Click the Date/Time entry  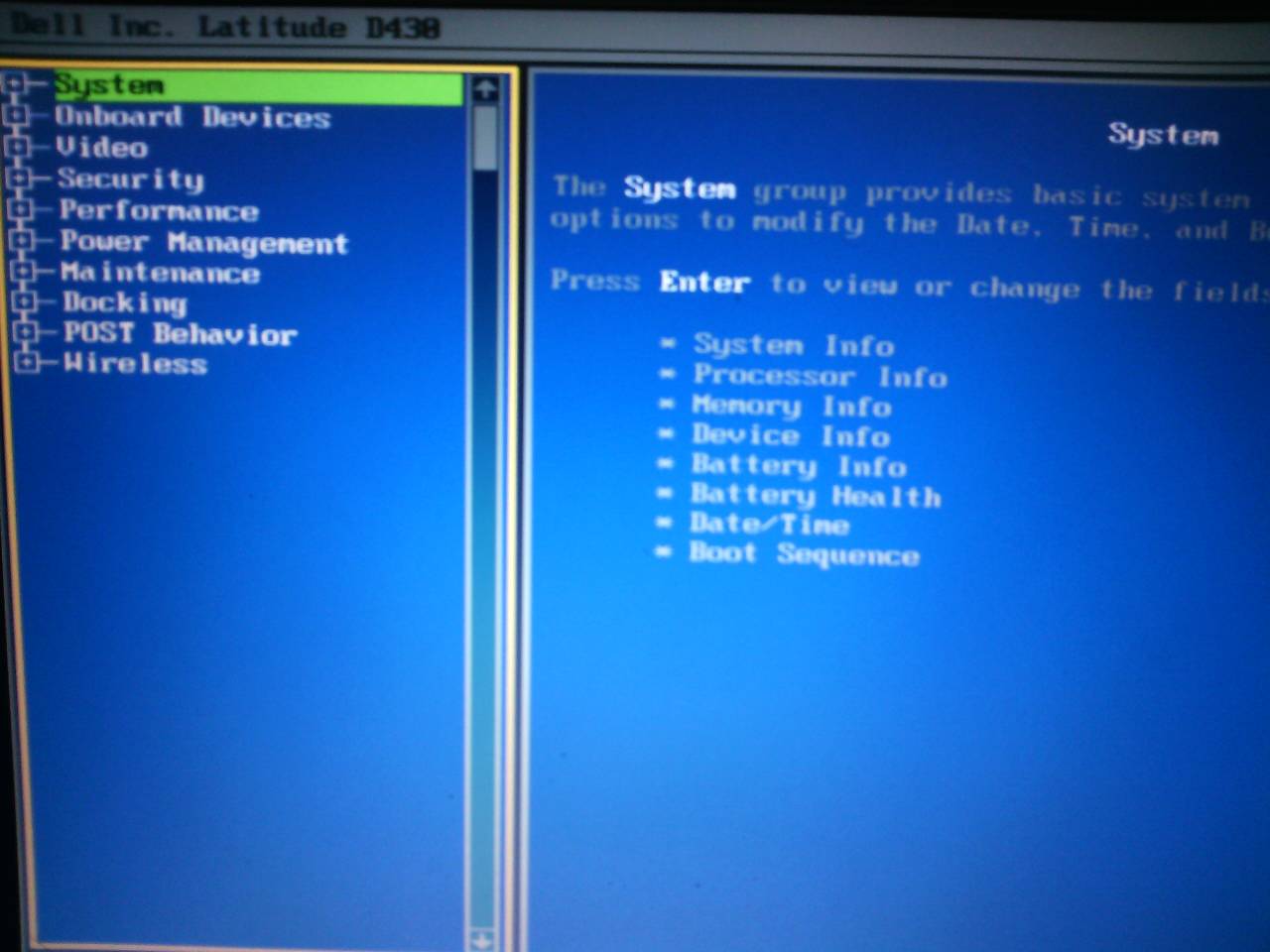coord(770,525)
